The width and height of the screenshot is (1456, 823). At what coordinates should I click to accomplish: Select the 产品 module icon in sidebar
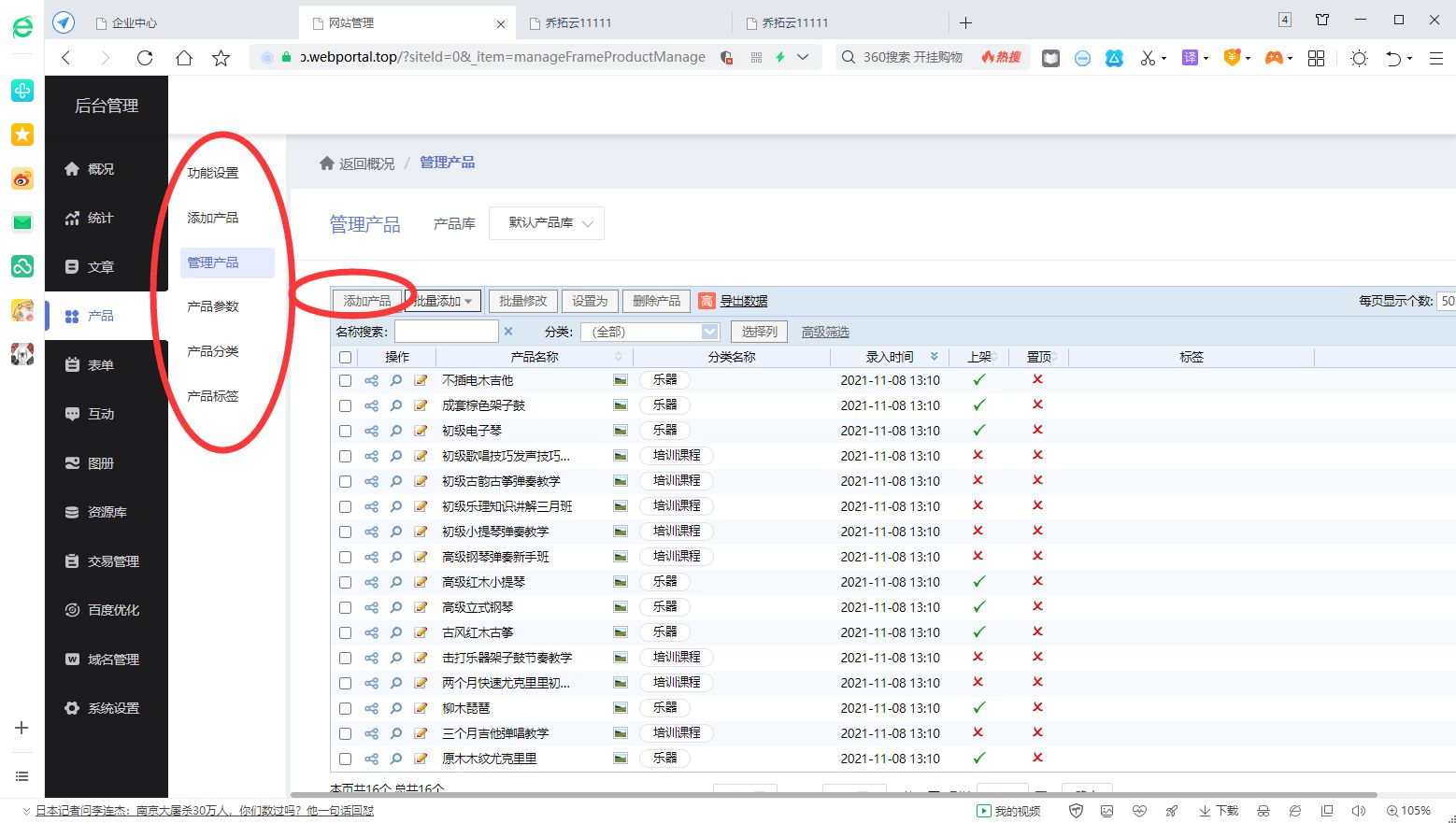coord(72,316)
